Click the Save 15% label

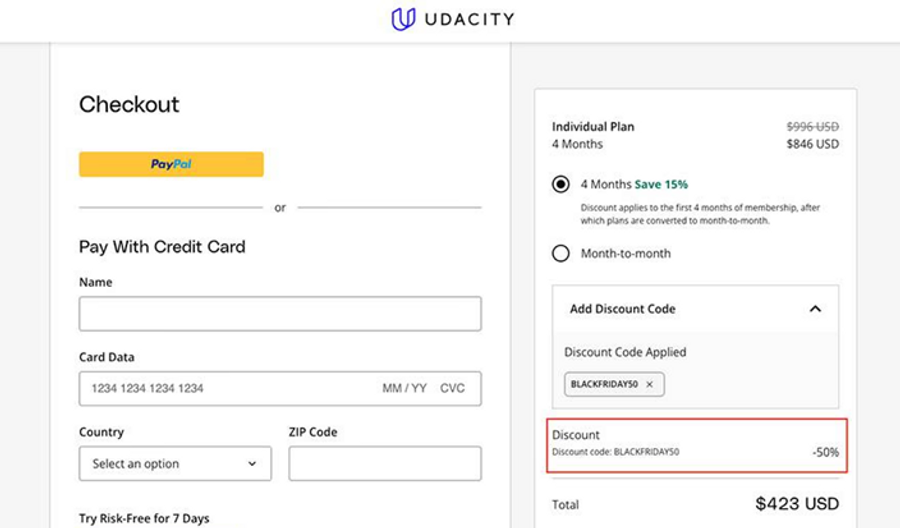(x=662, y=184)
